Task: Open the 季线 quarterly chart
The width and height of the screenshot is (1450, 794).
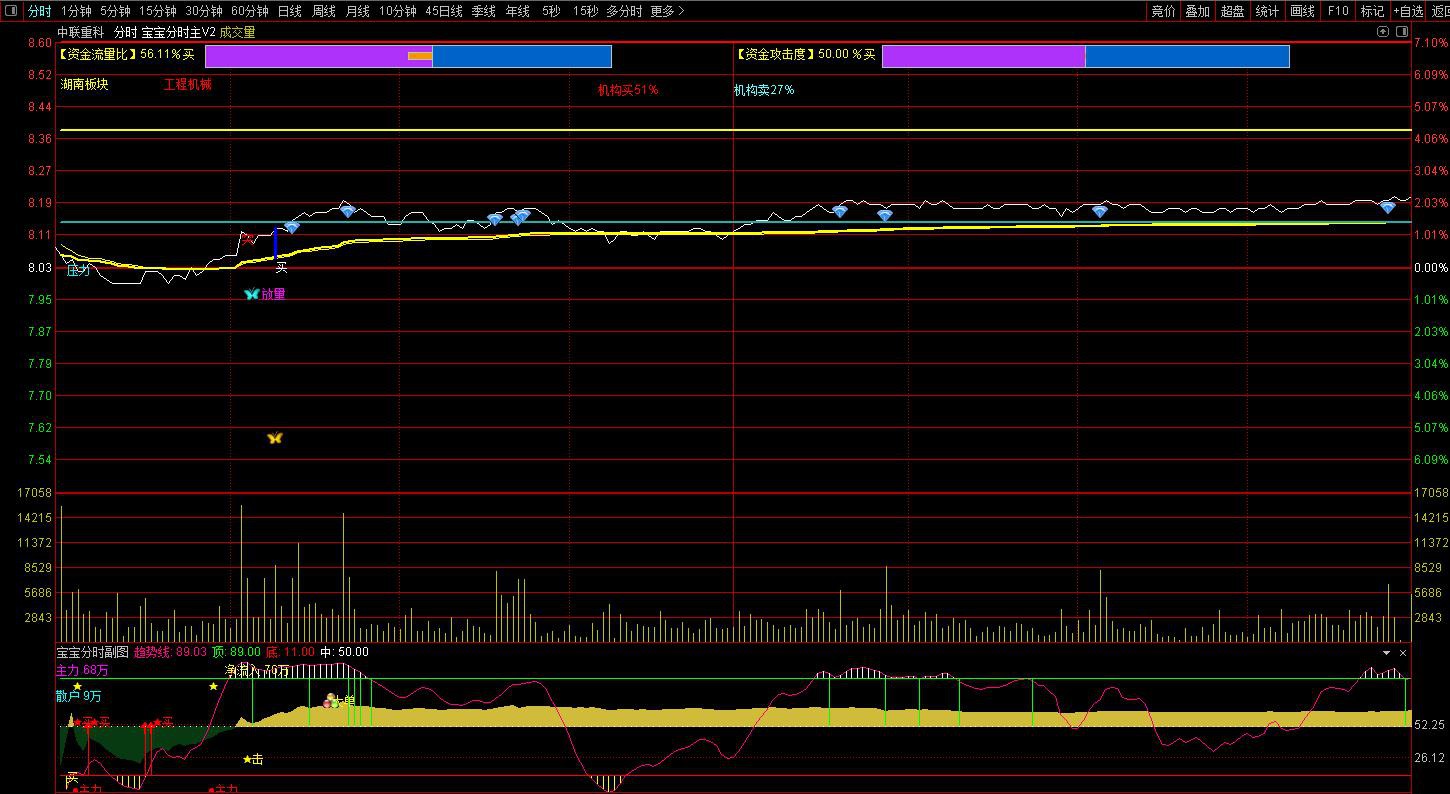Action: [x=484, y=11]
